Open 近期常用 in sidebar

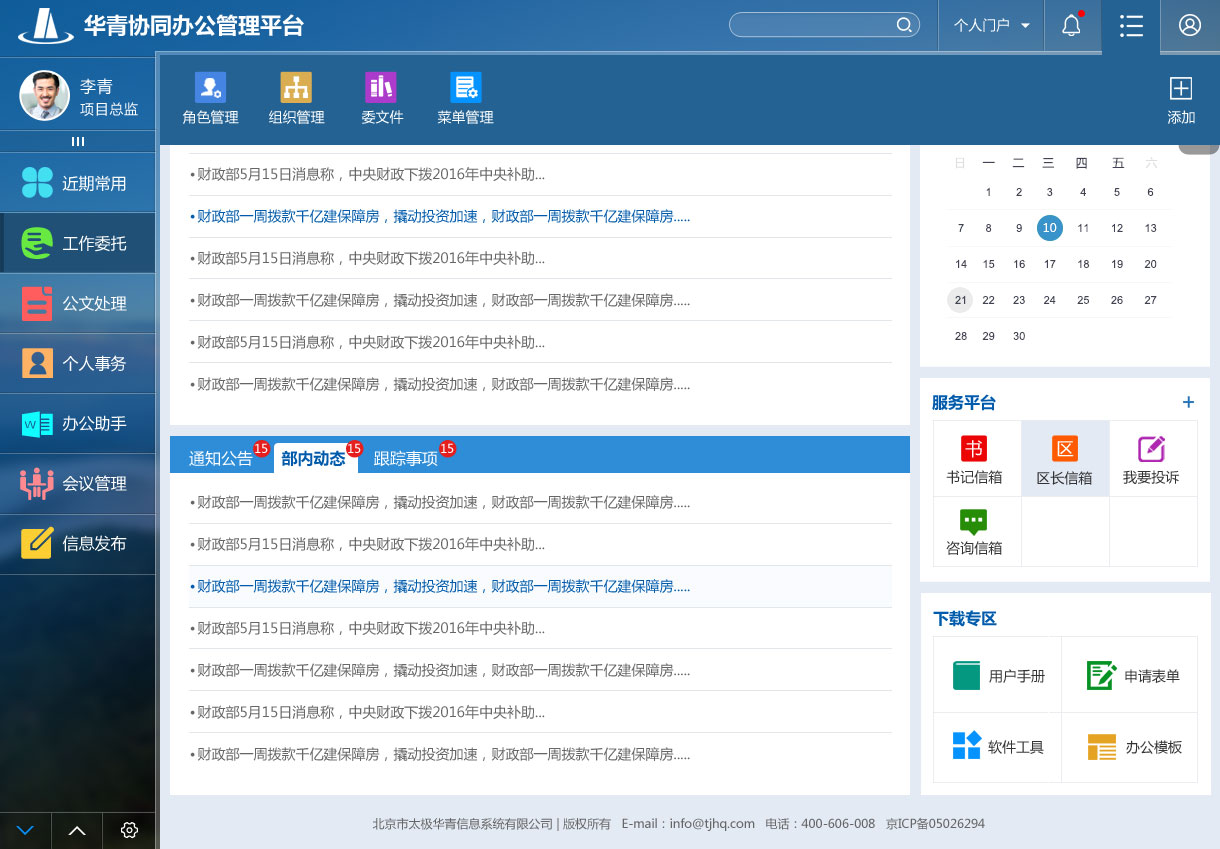click(x=78, y=183)
